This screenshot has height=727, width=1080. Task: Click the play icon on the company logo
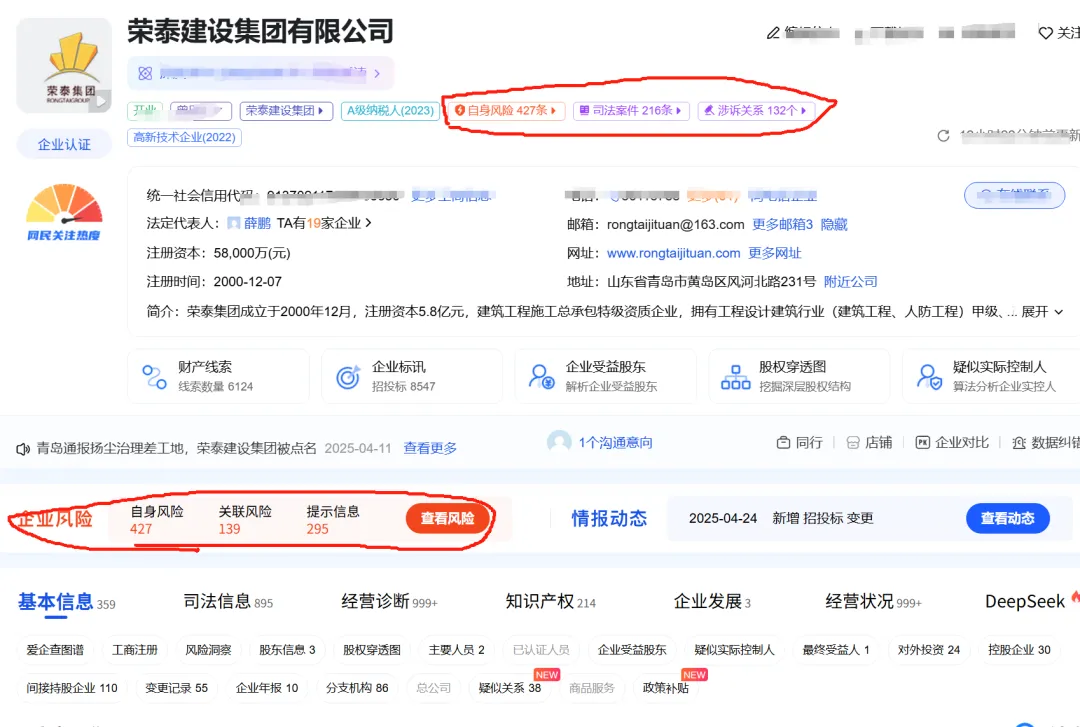101,101
